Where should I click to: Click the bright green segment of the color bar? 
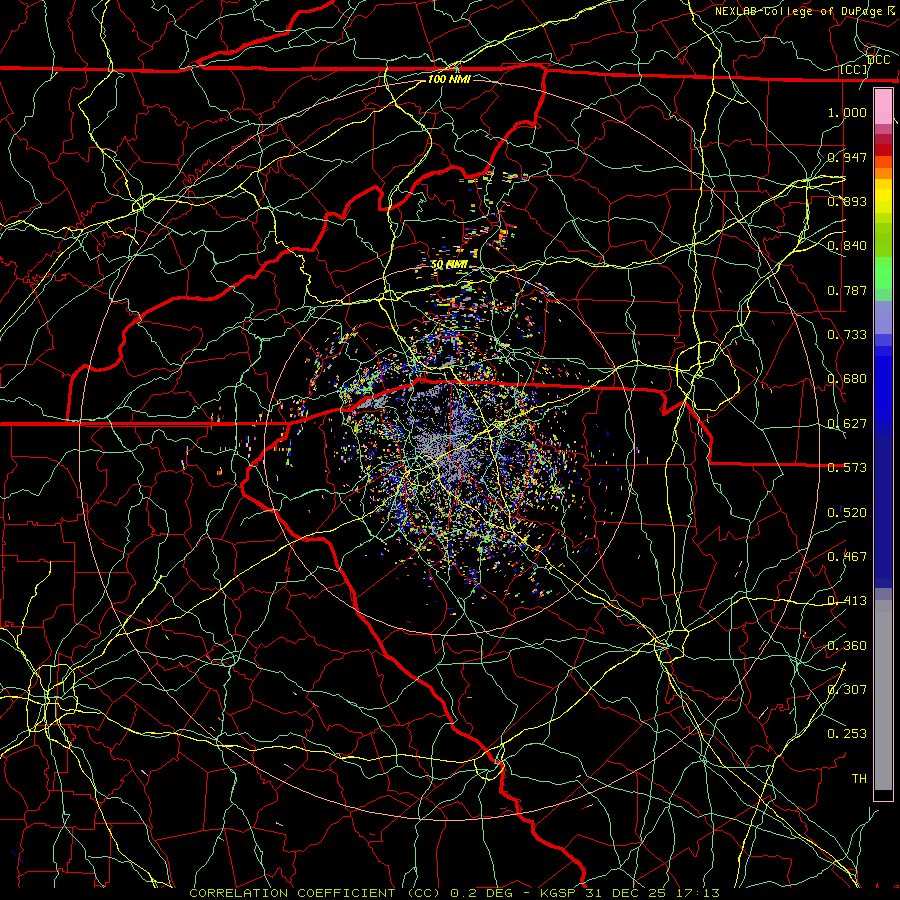click(883, 273)
